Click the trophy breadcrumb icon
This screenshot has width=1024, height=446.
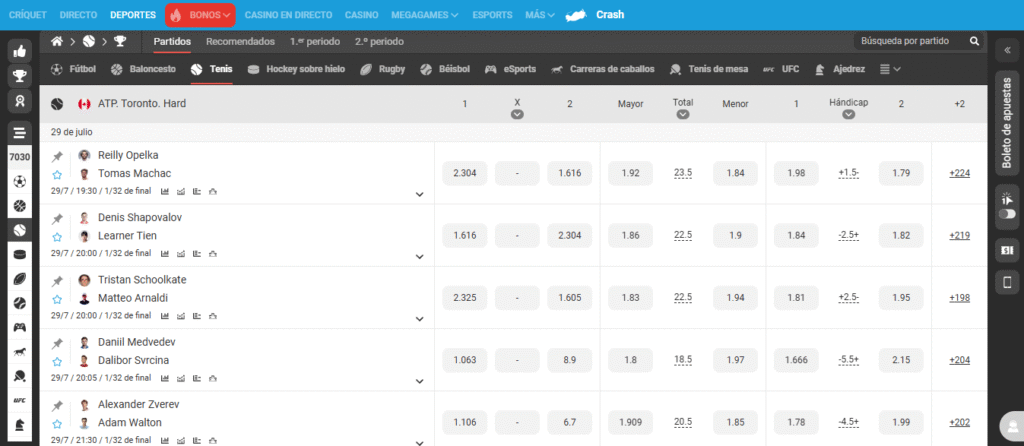[120, 41]
